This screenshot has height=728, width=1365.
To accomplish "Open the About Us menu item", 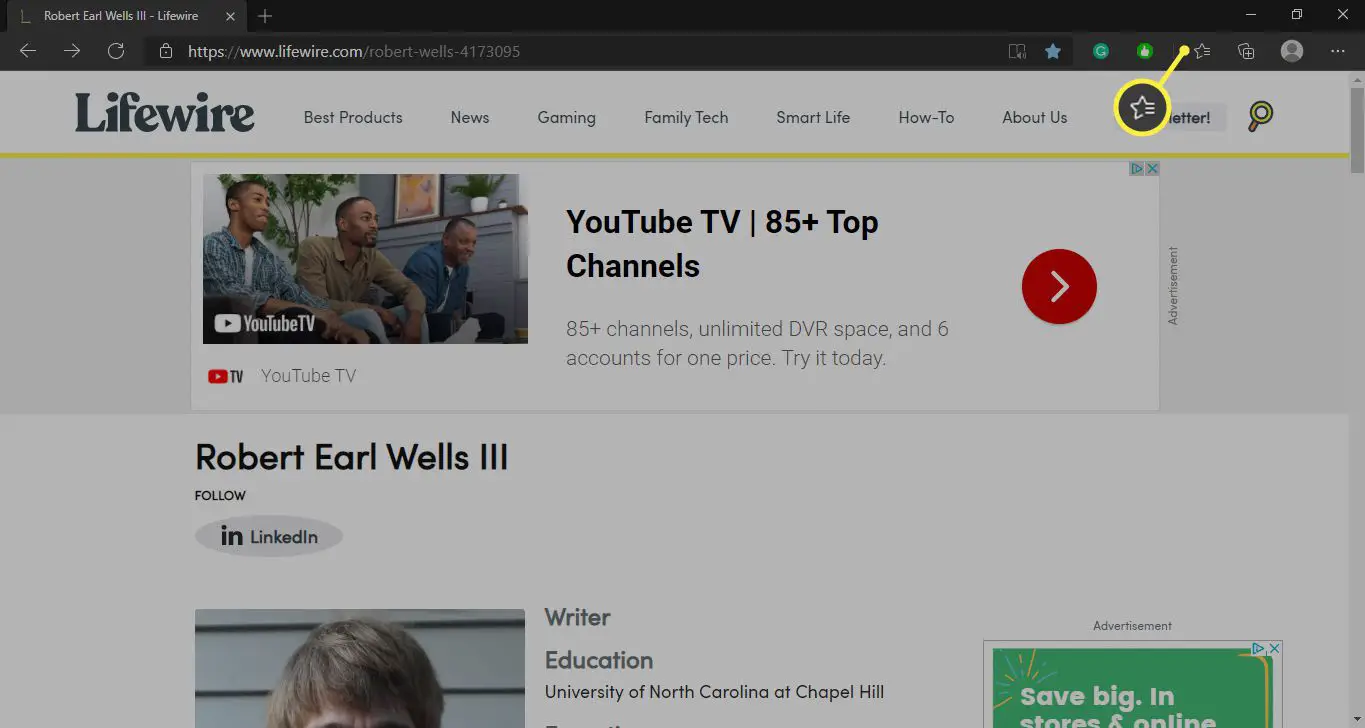I will 1034,117.
